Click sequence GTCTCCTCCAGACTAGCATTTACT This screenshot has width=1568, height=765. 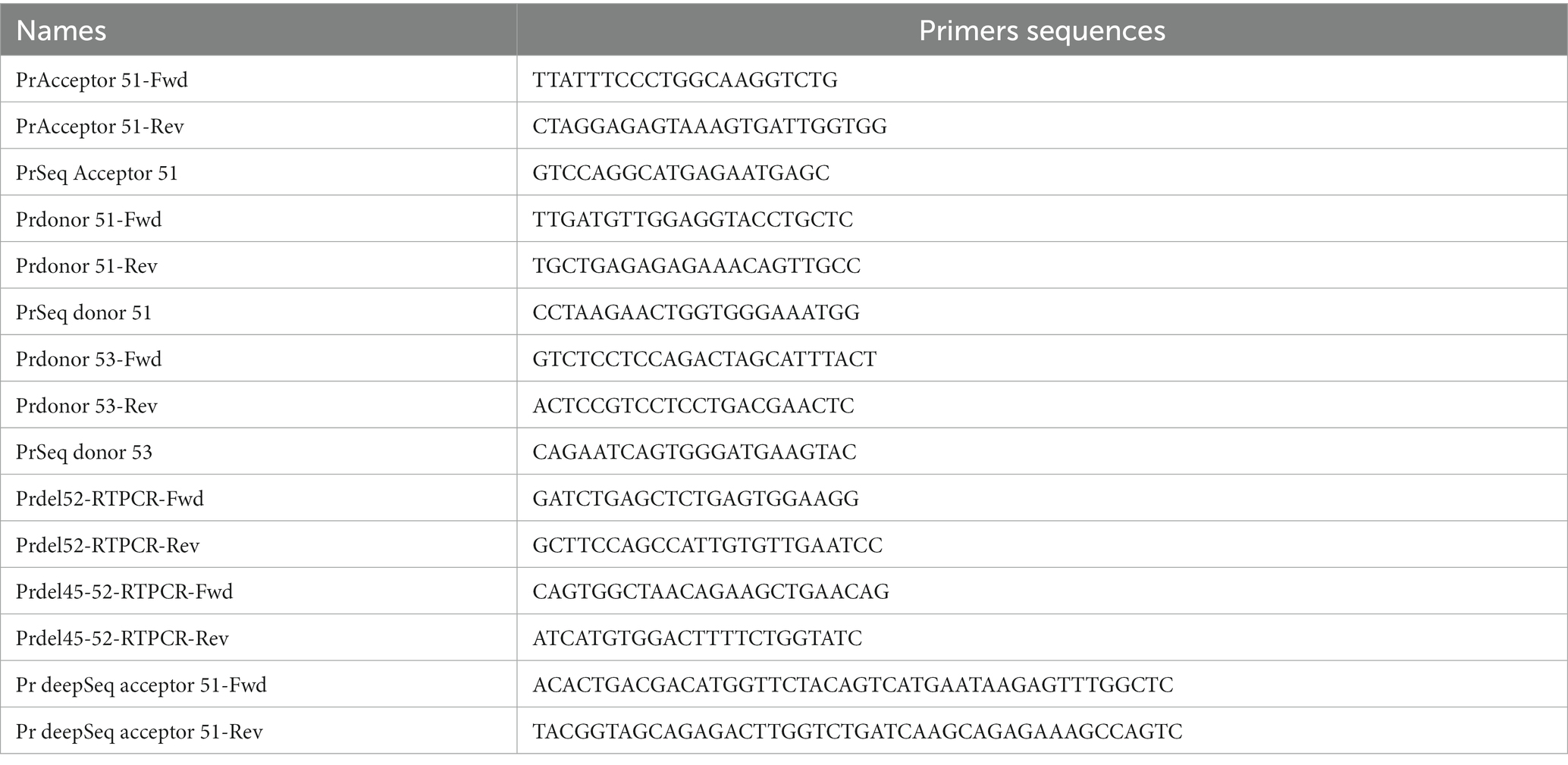[704, 359]
